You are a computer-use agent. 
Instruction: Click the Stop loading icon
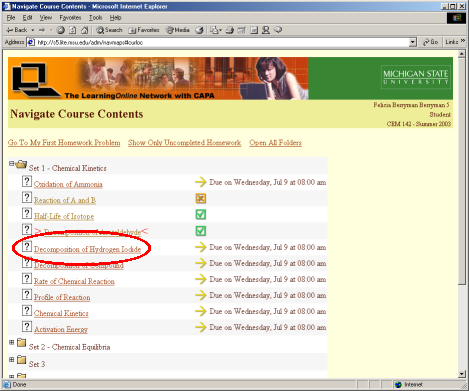point(60,30)
